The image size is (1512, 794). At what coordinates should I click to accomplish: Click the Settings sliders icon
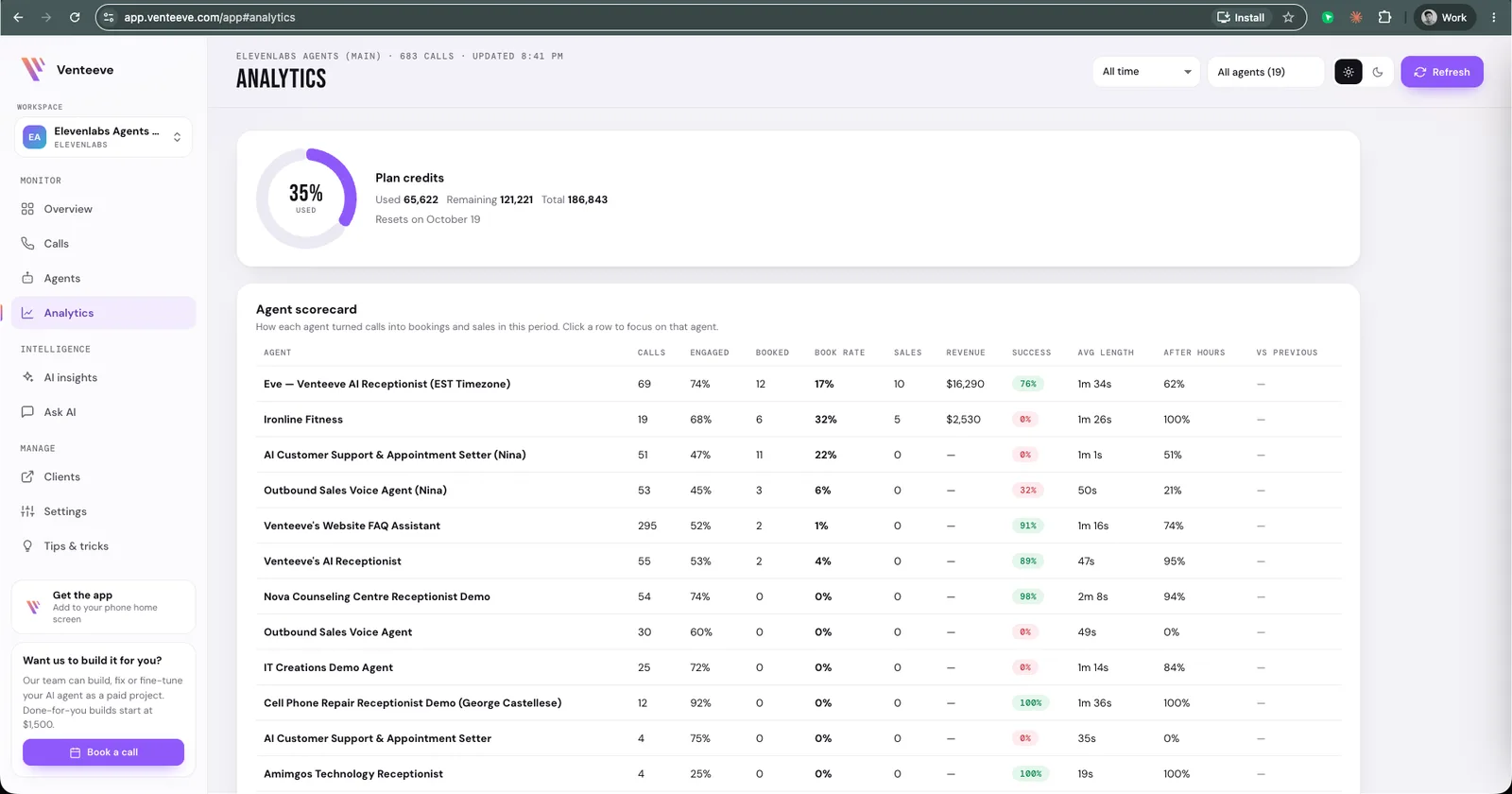tap(27, 511)
